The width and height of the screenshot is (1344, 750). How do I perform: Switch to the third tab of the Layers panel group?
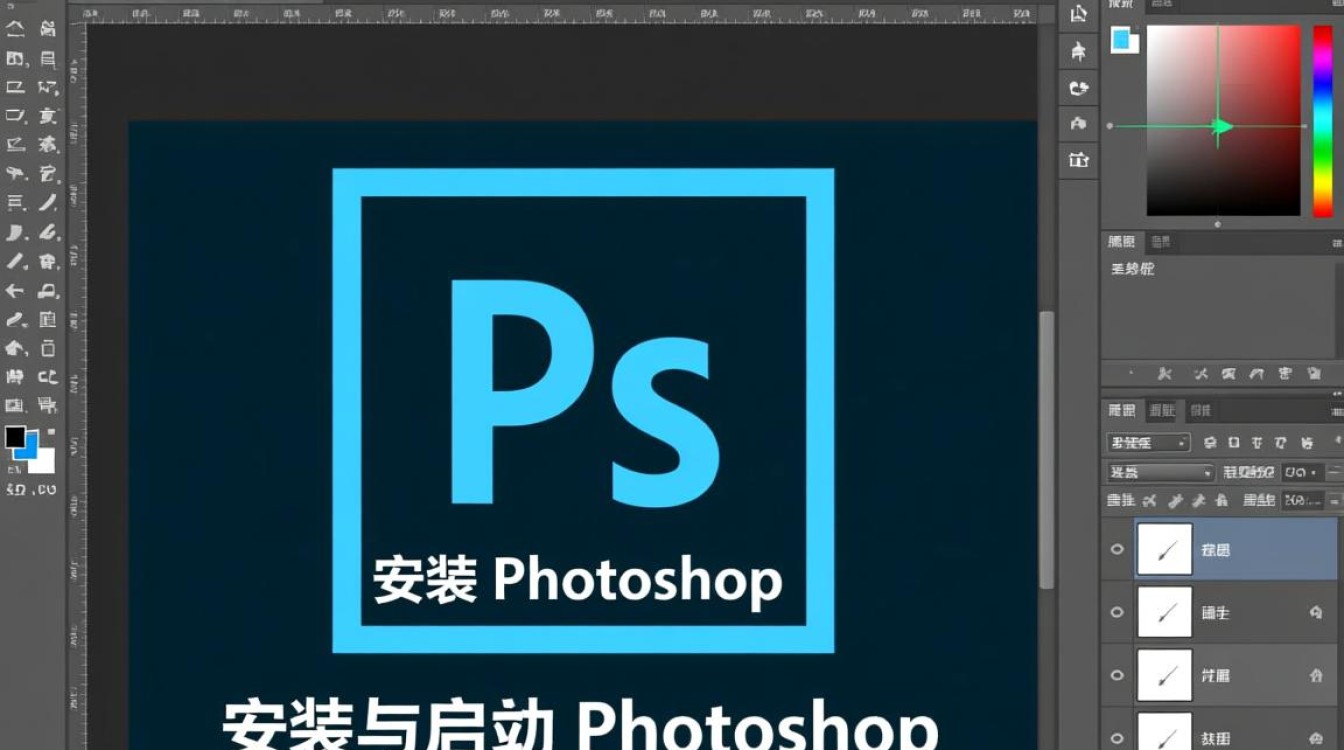[x=1201, y=410]
